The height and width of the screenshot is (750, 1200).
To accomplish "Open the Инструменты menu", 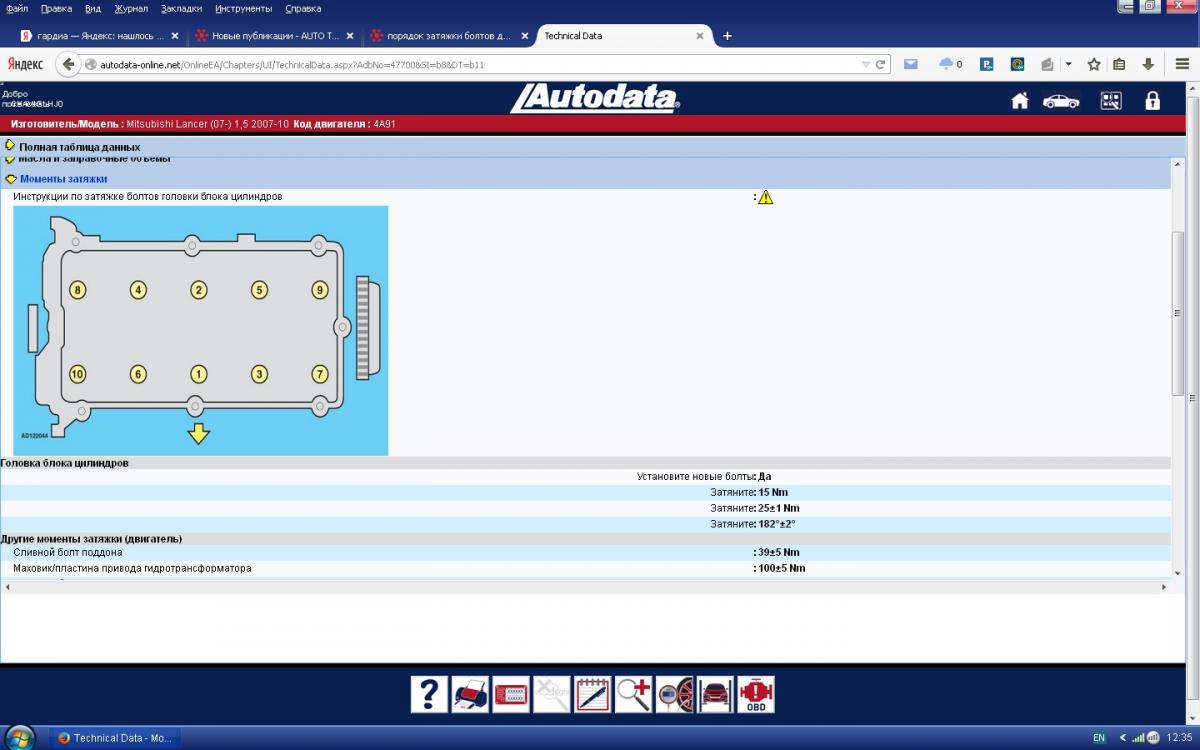I will [x=244, y=8].
